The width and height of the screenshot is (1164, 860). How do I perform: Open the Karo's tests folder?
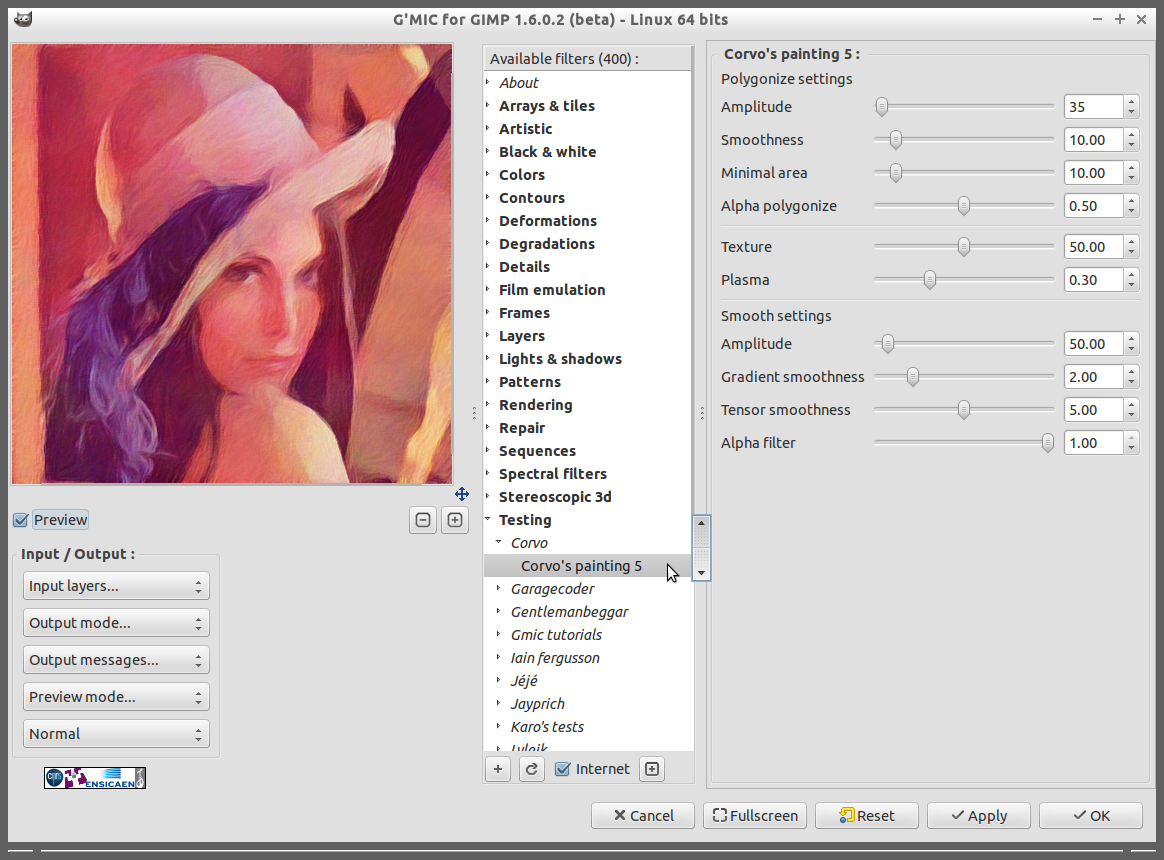pos(547,727)
